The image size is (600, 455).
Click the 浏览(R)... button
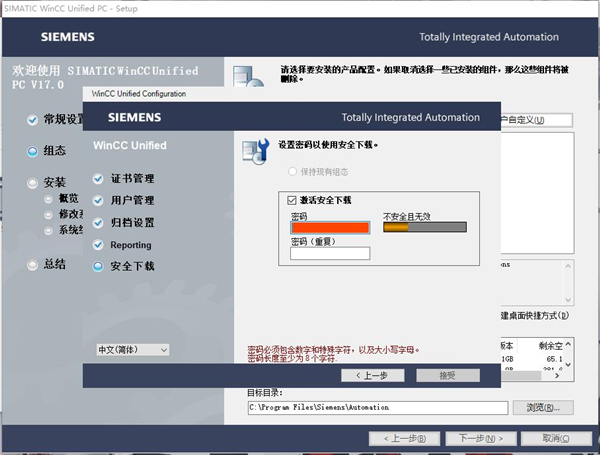543,408
